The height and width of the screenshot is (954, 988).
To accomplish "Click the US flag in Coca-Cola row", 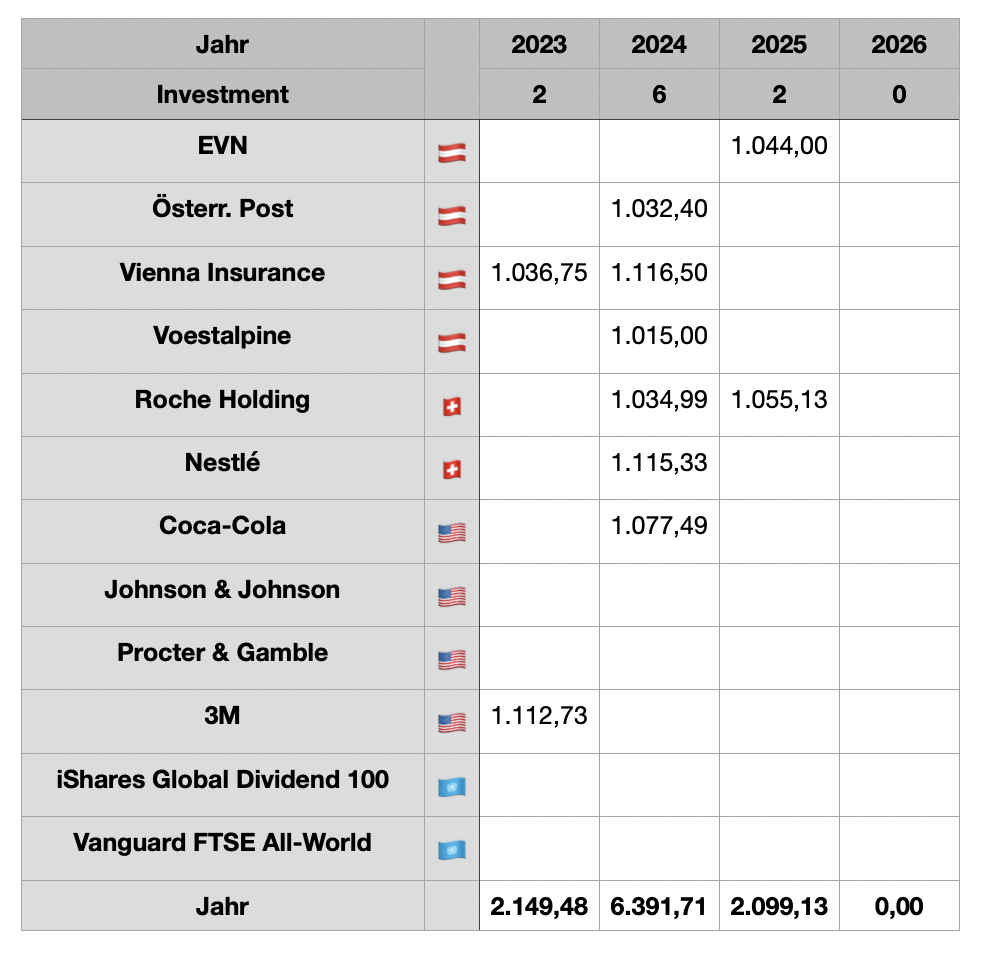I will pos(451,533).
